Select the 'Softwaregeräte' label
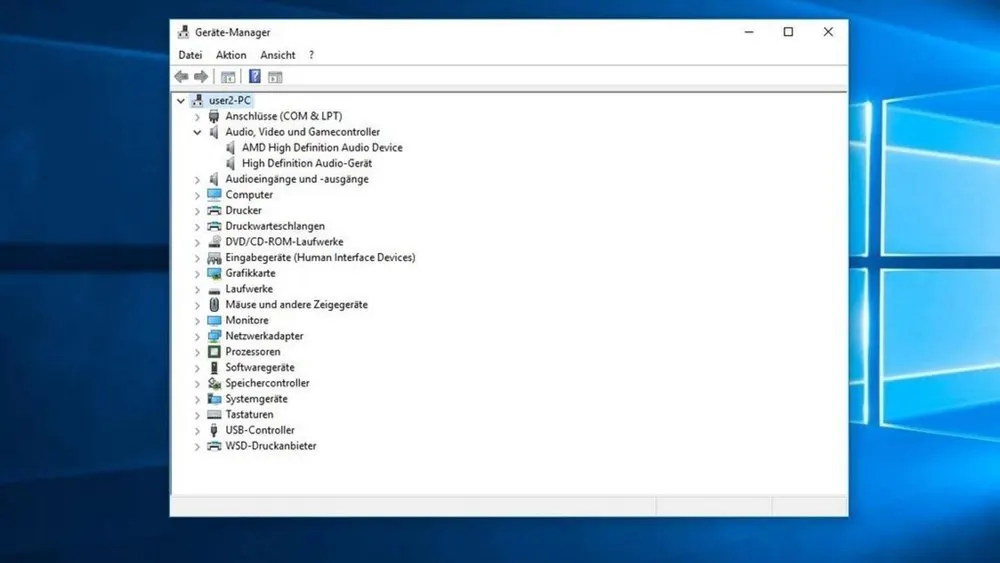Viewport: 1000px width, 563px height. pyautogui.click(x=260, y=367)
